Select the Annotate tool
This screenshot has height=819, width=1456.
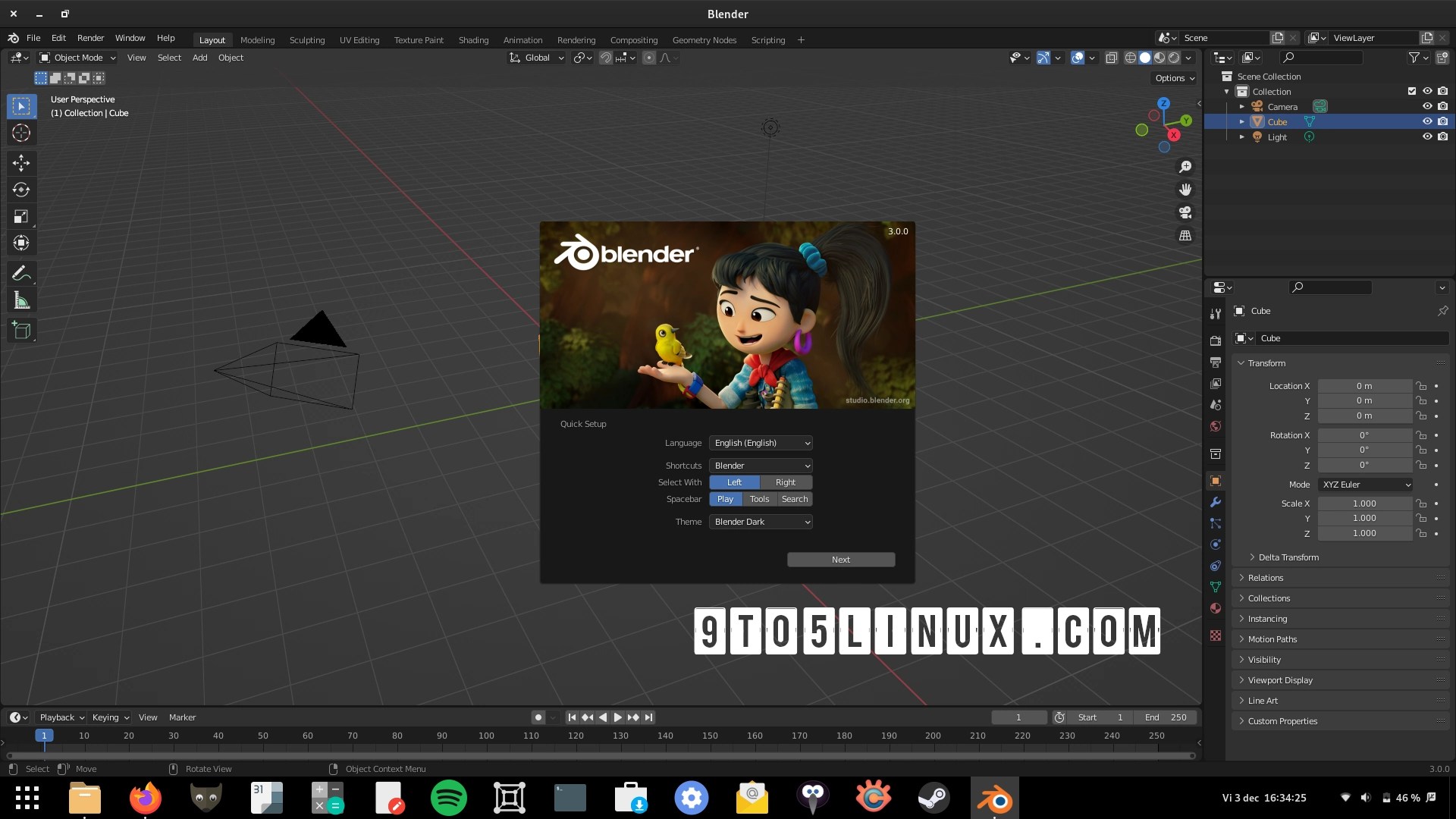[x=21, y=272]
